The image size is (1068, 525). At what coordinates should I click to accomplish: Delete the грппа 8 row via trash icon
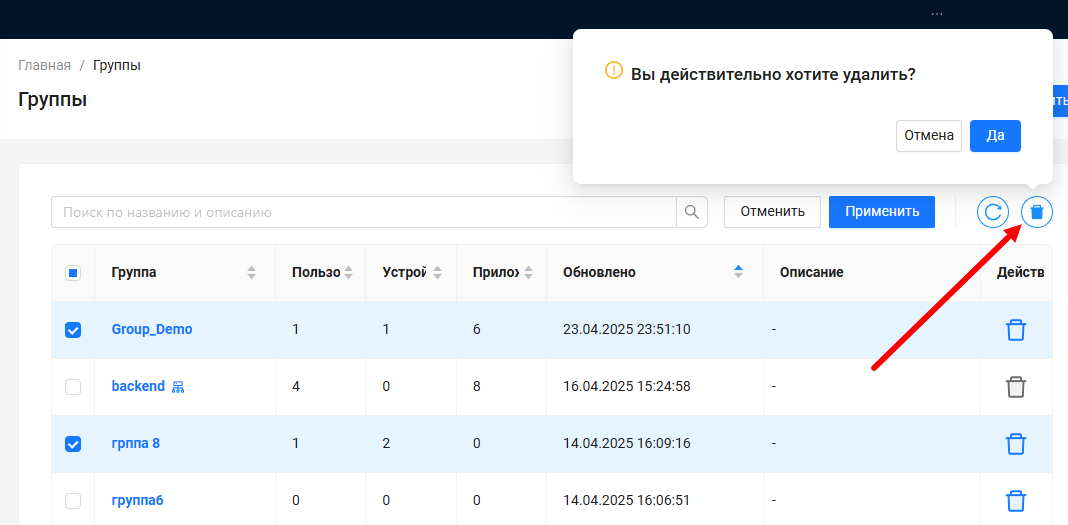click(x=1015, y=444)
